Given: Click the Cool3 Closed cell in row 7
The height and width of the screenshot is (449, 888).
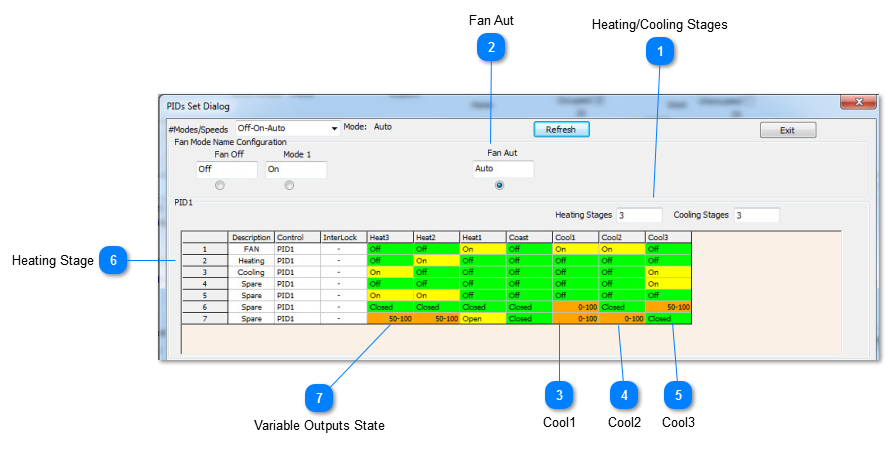Looking at the screenshot, I should [669, 319].
